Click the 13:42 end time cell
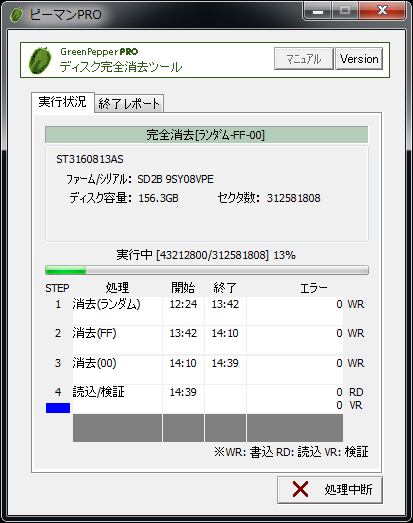 (x=225, y=304)
